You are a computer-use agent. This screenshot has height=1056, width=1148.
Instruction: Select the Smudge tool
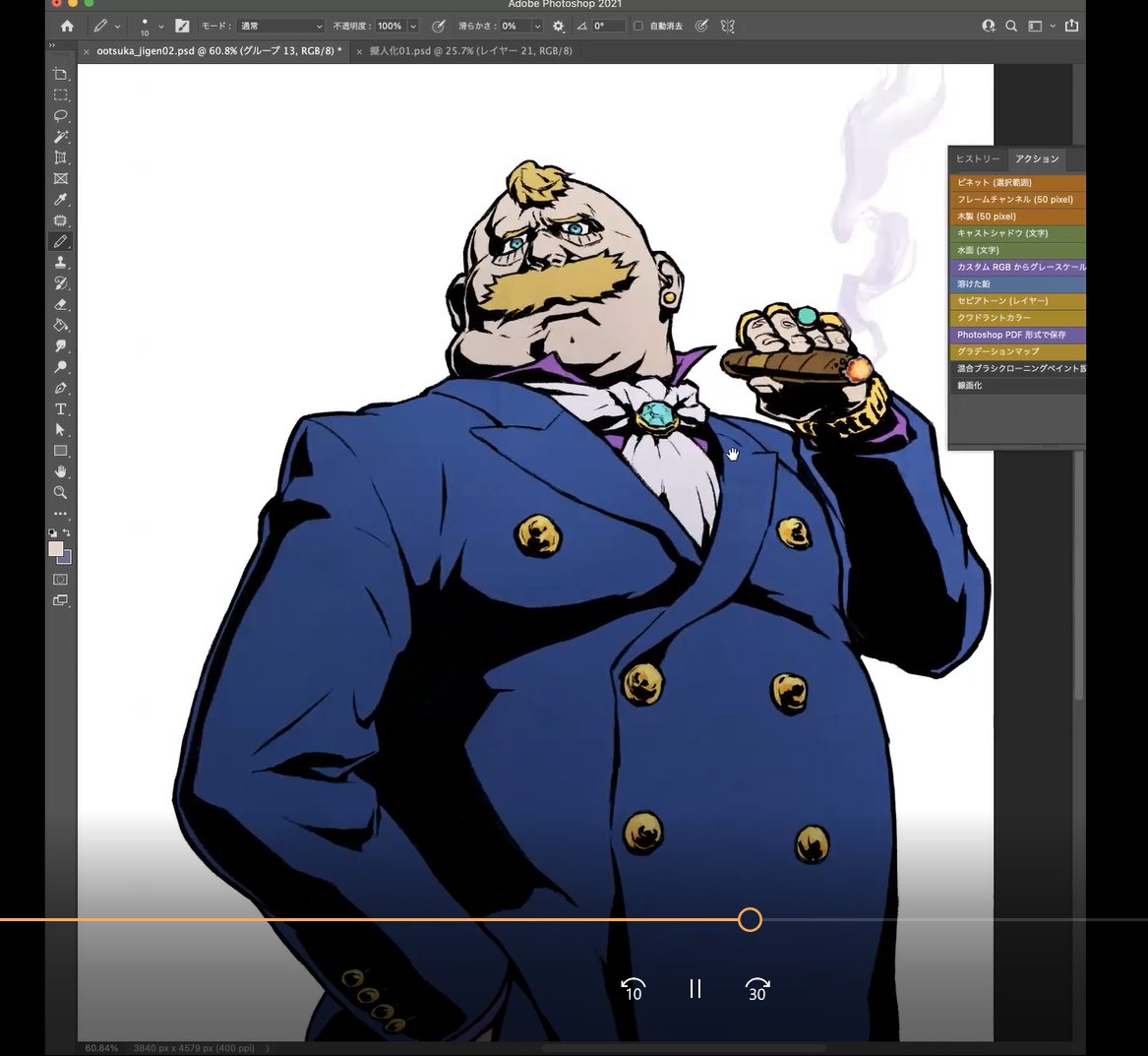(61, 345)
